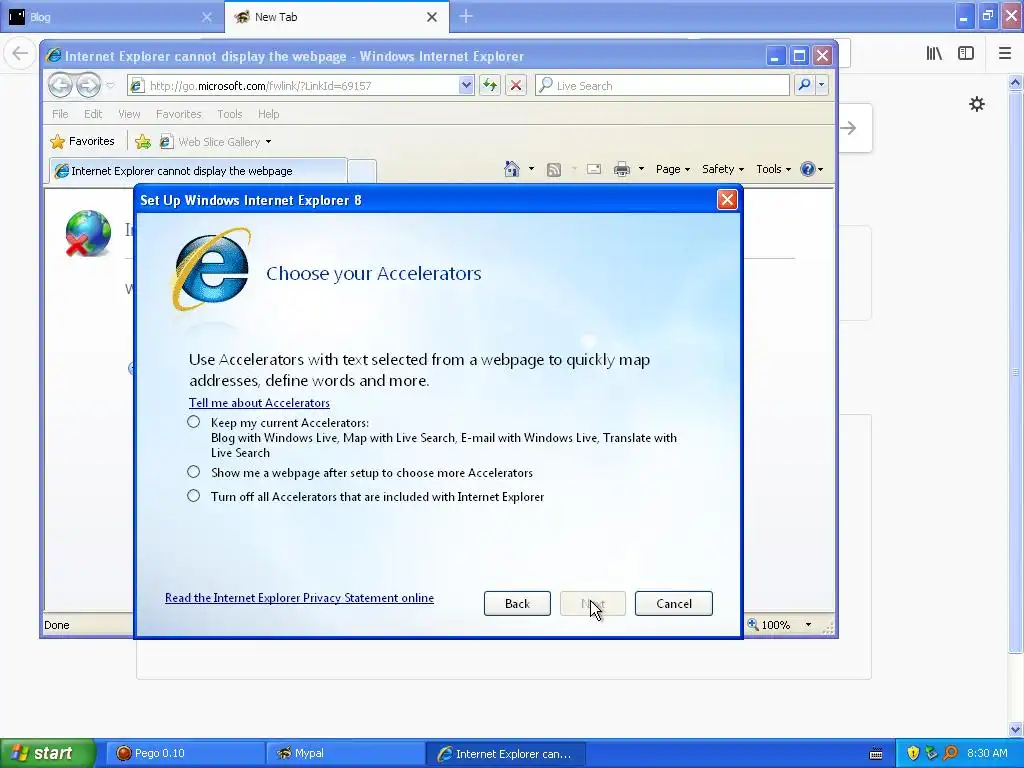Viewport: 1024px width, 768px height.
Task: Open the Tools command bar menu
Action: tap(773, 169)
